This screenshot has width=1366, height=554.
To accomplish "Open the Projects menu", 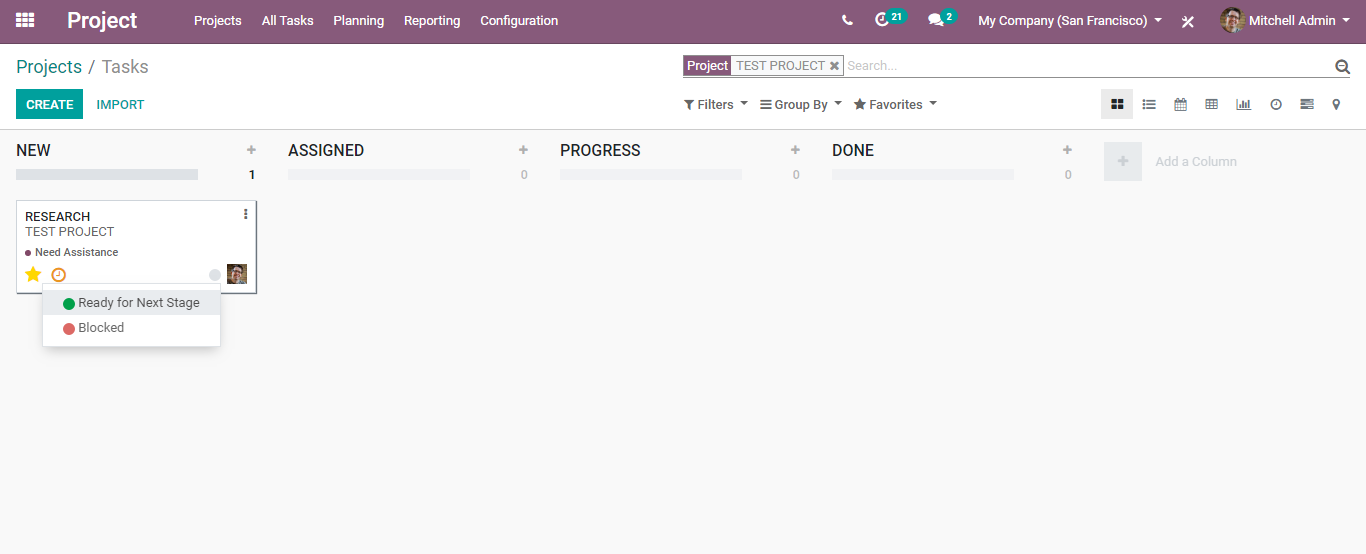I will [218, 20].
